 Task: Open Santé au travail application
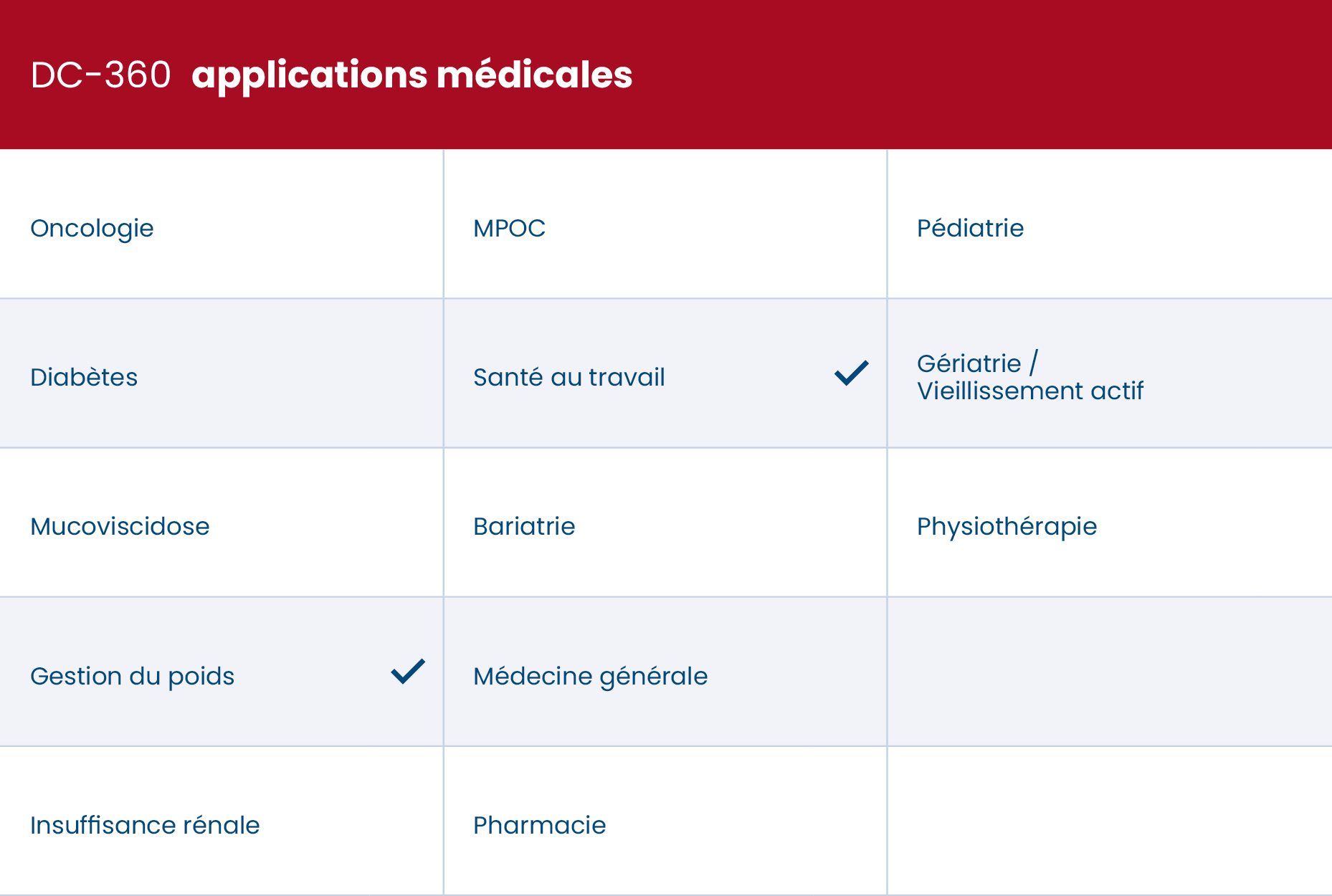569,378
